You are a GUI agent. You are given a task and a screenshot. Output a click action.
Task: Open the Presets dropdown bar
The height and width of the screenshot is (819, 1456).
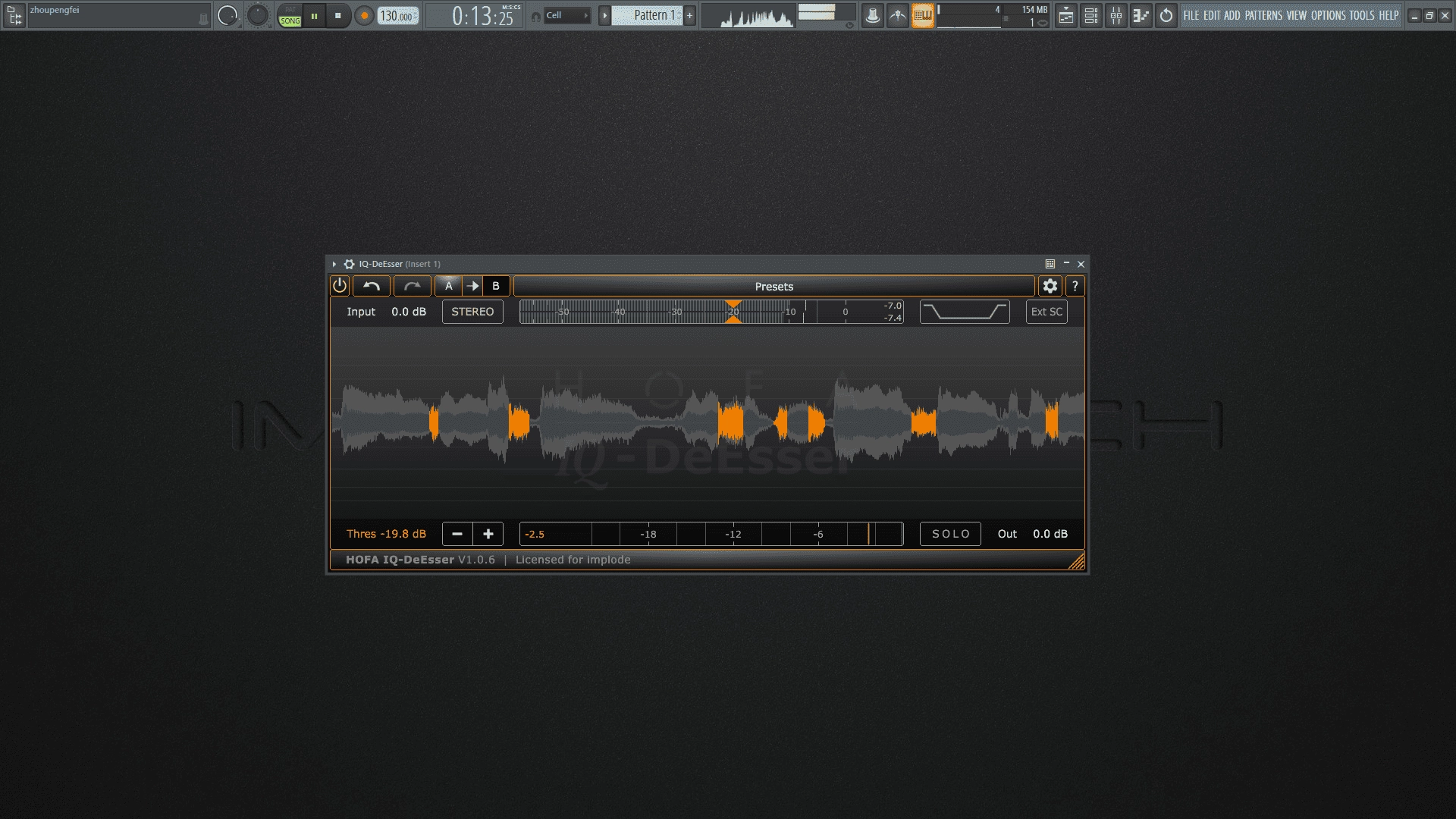click(773, 286)
